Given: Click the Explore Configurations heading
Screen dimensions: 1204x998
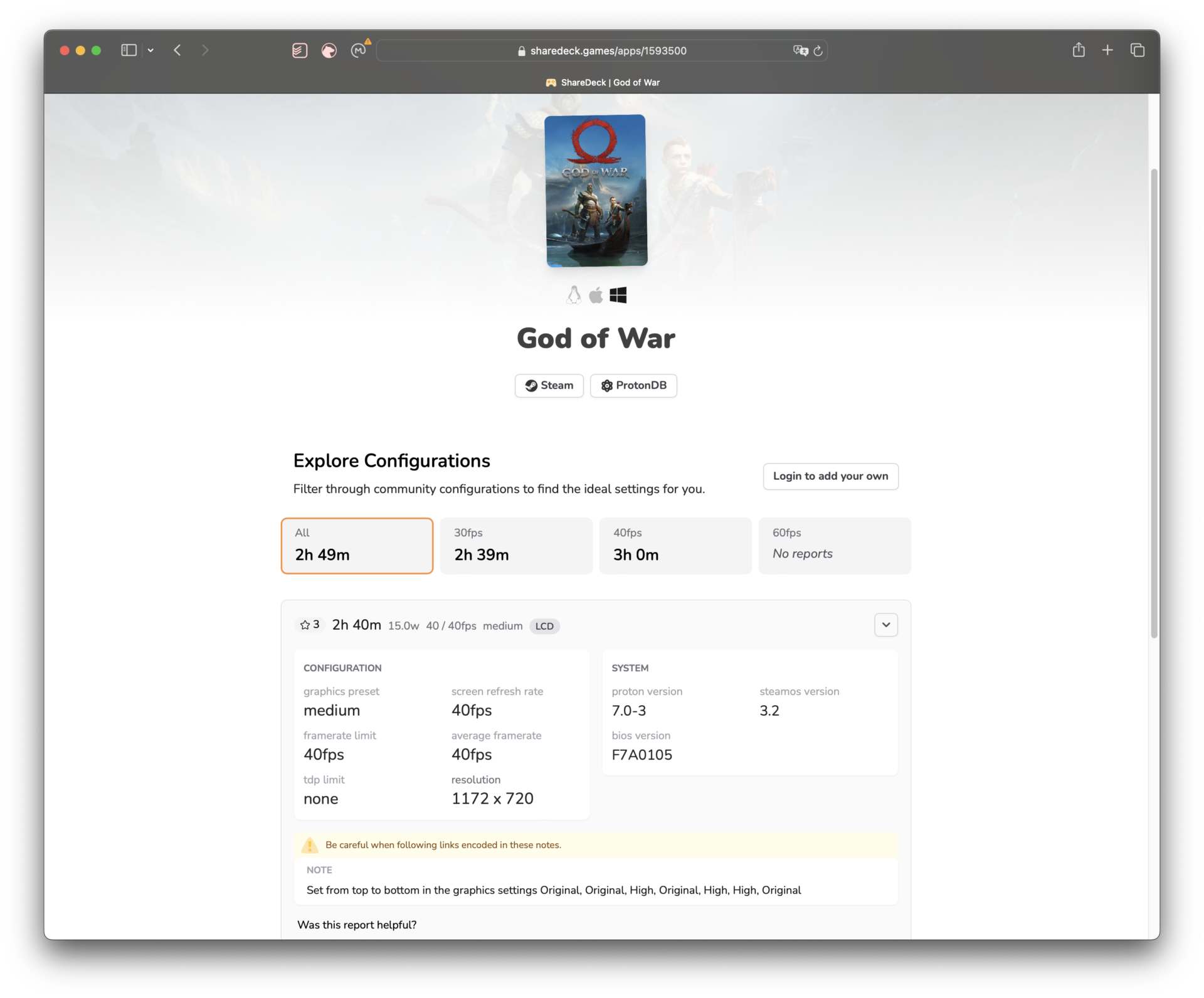Looking at the screenshot, I should click(392, 460).
